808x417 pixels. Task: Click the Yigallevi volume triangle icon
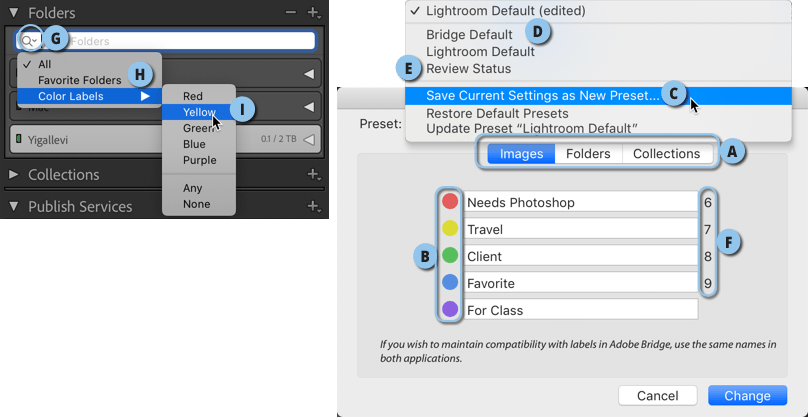pos(308,139)
